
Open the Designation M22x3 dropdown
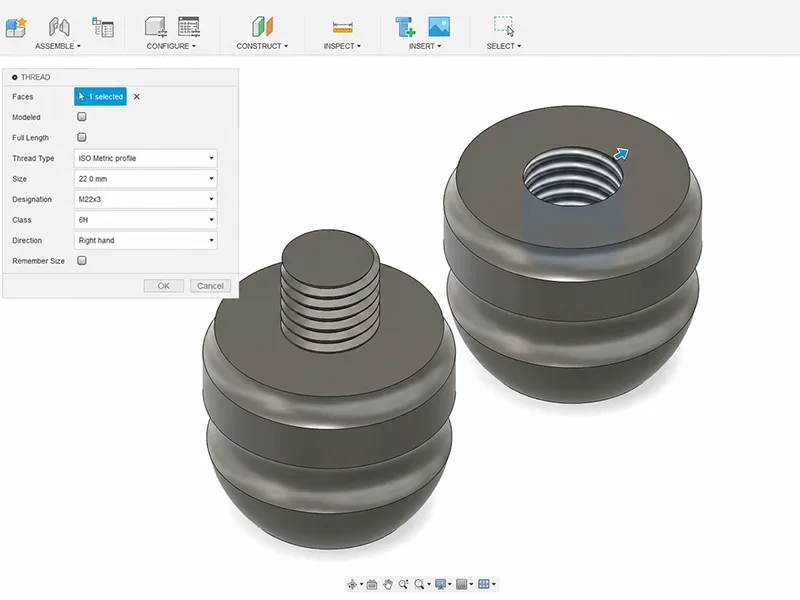(x=145, y=199)
